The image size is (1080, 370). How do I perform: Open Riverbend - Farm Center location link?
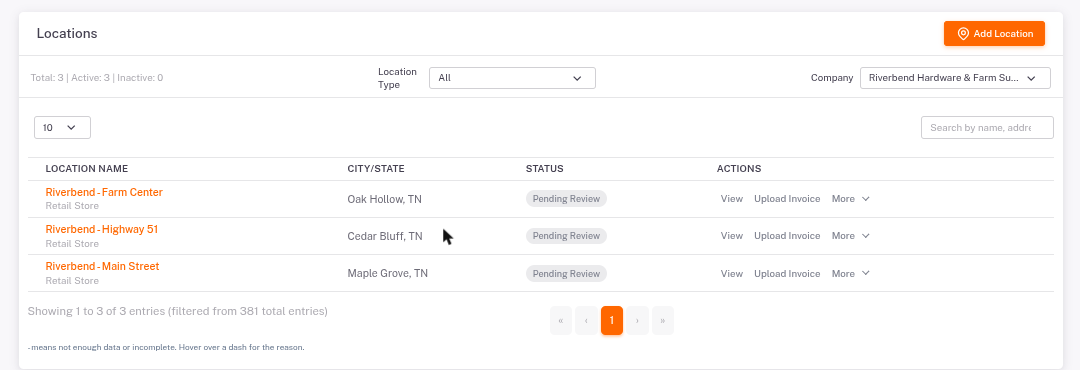104,192
